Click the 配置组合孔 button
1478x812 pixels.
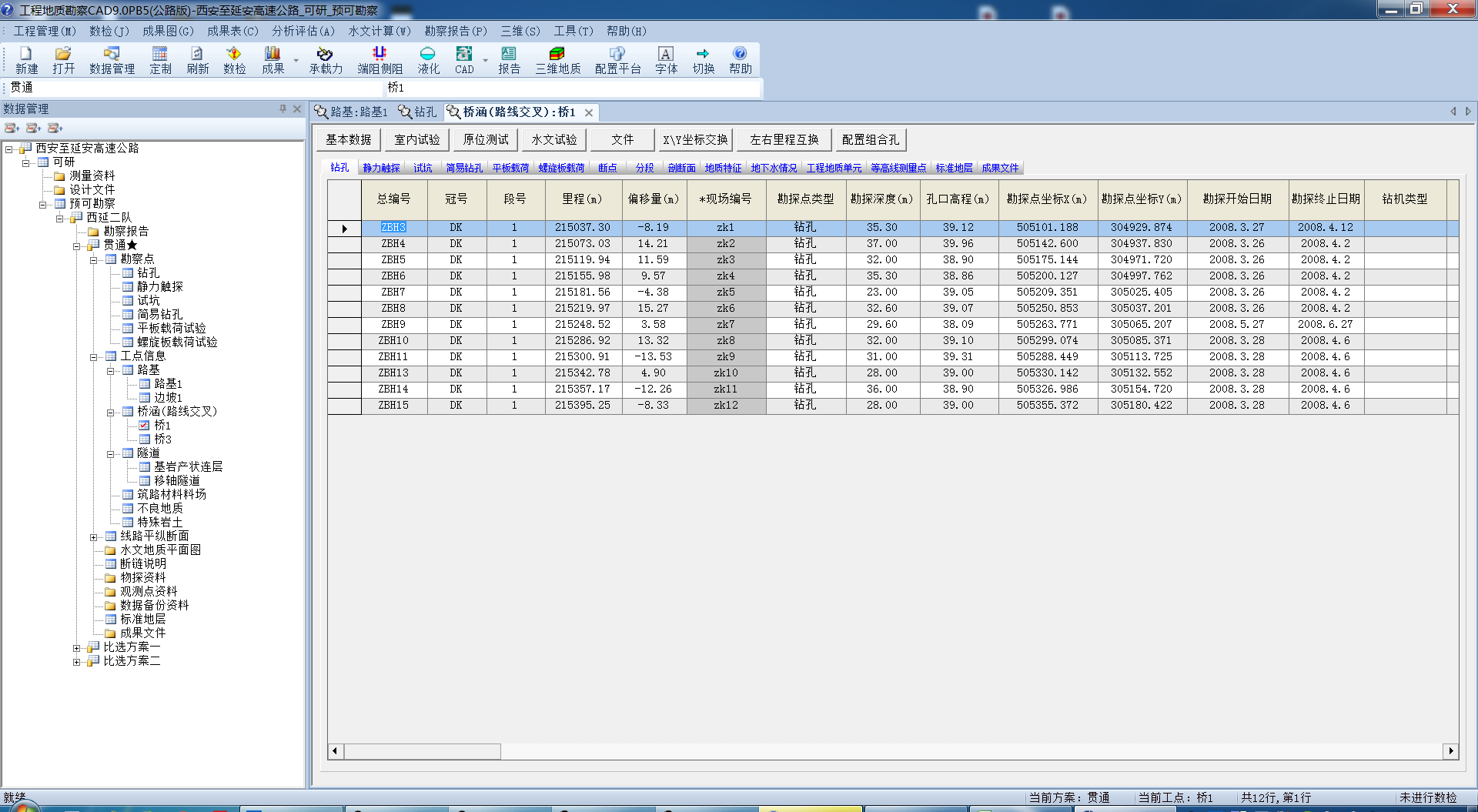point(871,139)
